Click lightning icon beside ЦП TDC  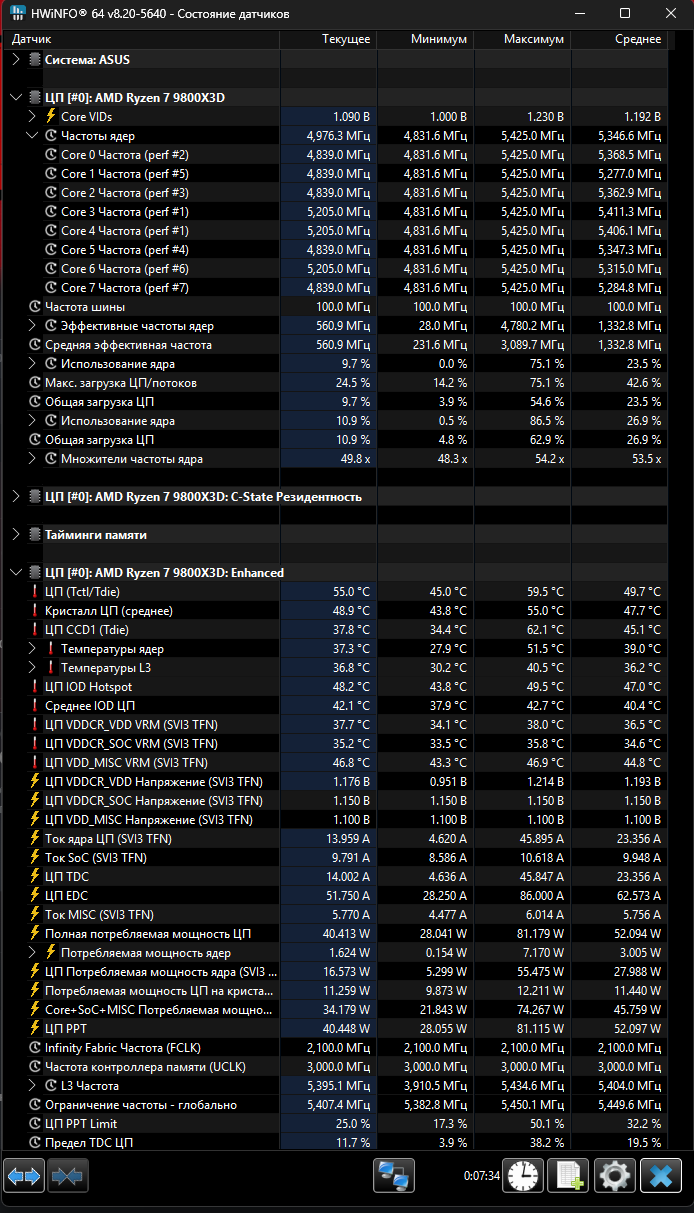tap(35, 877)
